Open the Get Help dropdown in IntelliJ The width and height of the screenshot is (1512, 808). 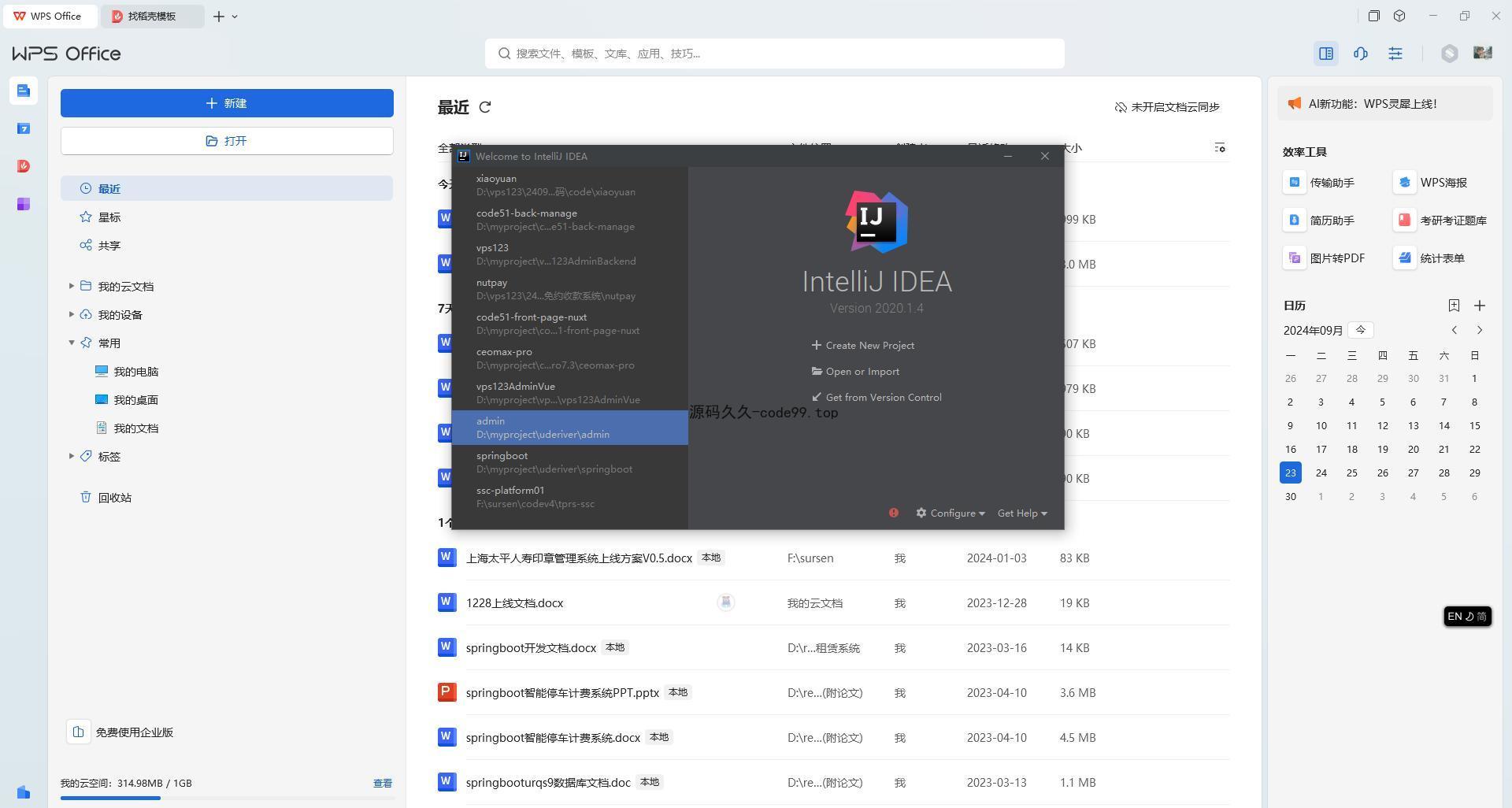(x=1022, y=513)
